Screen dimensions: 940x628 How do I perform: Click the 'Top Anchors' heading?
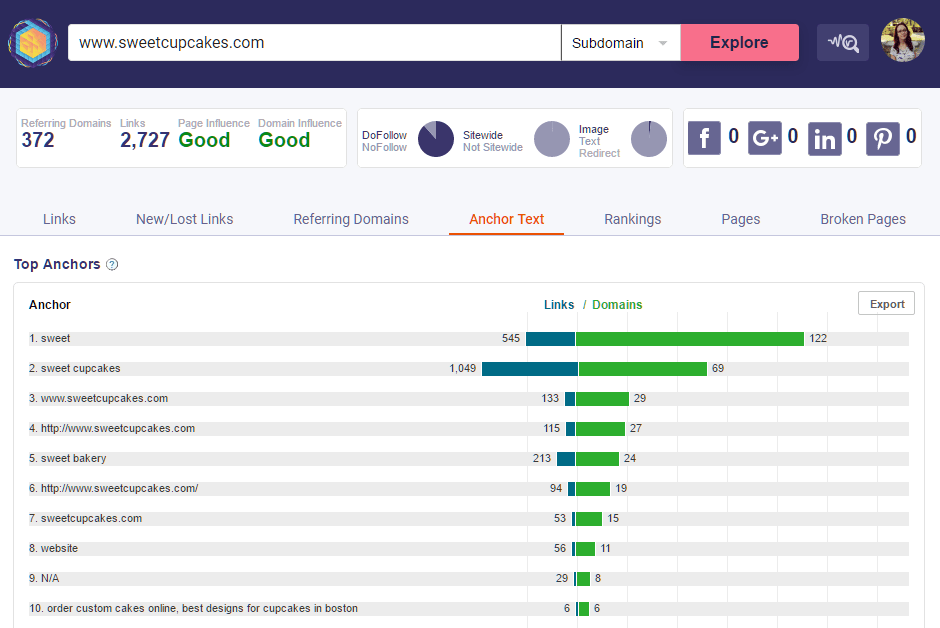57,264
